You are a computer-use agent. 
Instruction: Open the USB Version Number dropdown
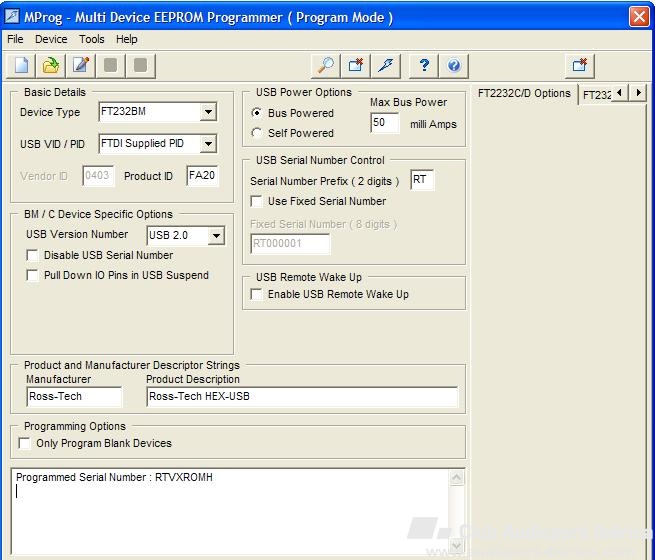pyautogui.click(x=216, y=236)
